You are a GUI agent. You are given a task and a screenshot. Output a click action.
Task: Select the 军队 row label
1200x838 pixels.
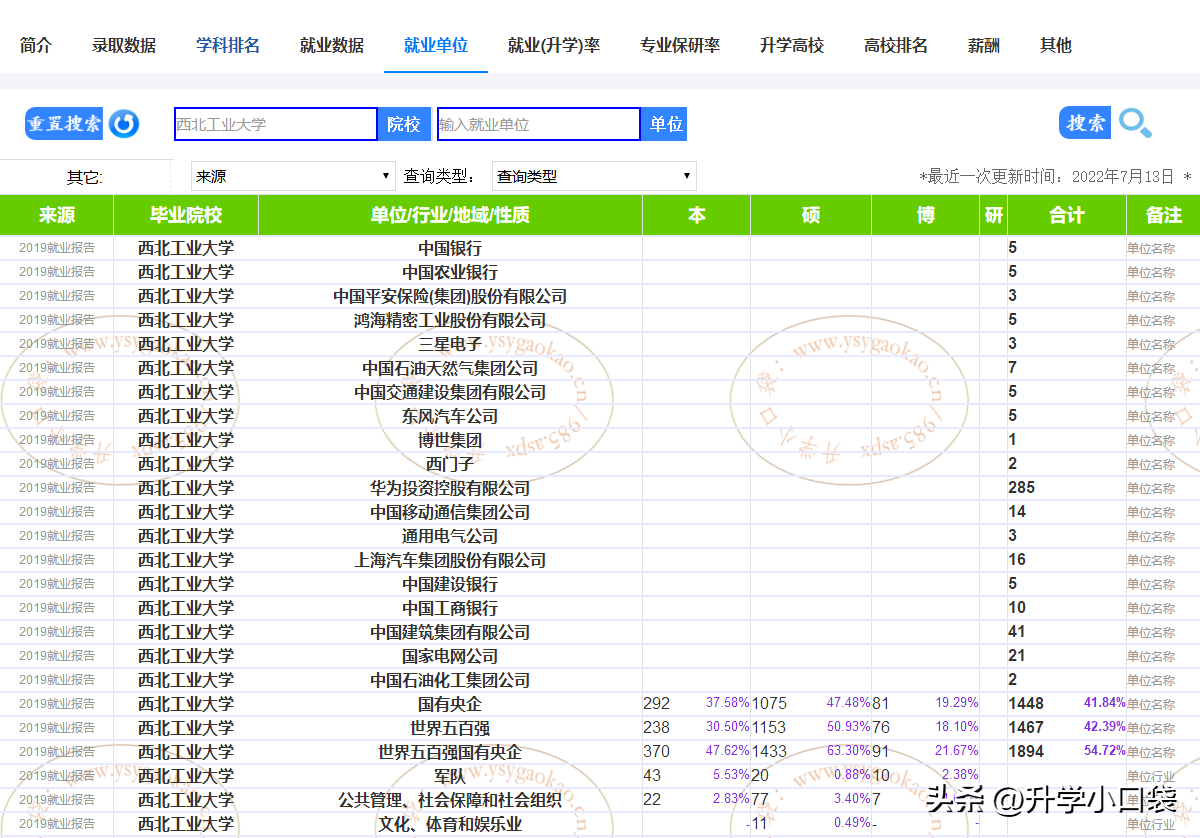450,776
